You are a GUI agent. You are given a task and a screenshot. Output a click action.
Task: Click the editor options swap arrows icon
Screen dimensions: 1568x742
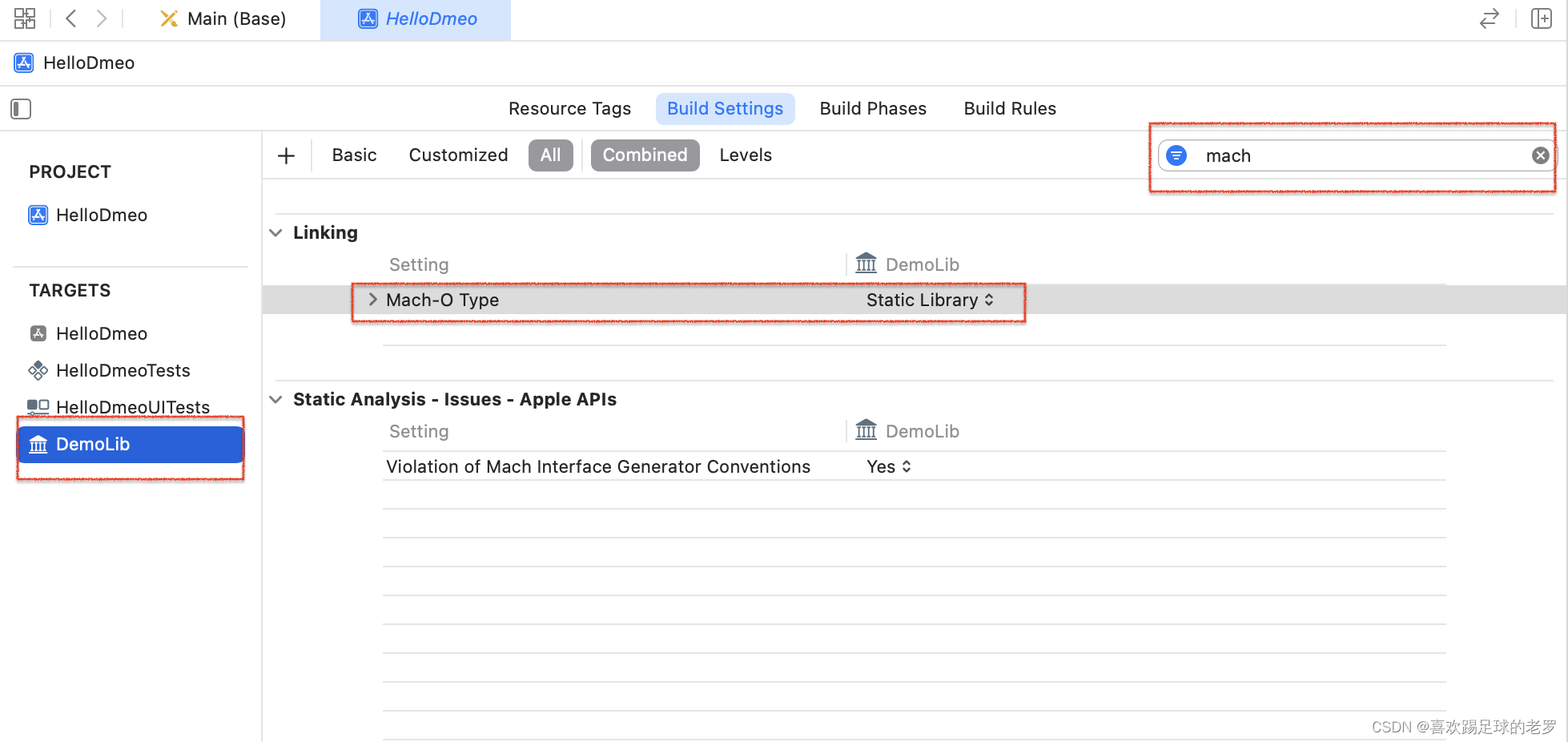point(1489,18)
